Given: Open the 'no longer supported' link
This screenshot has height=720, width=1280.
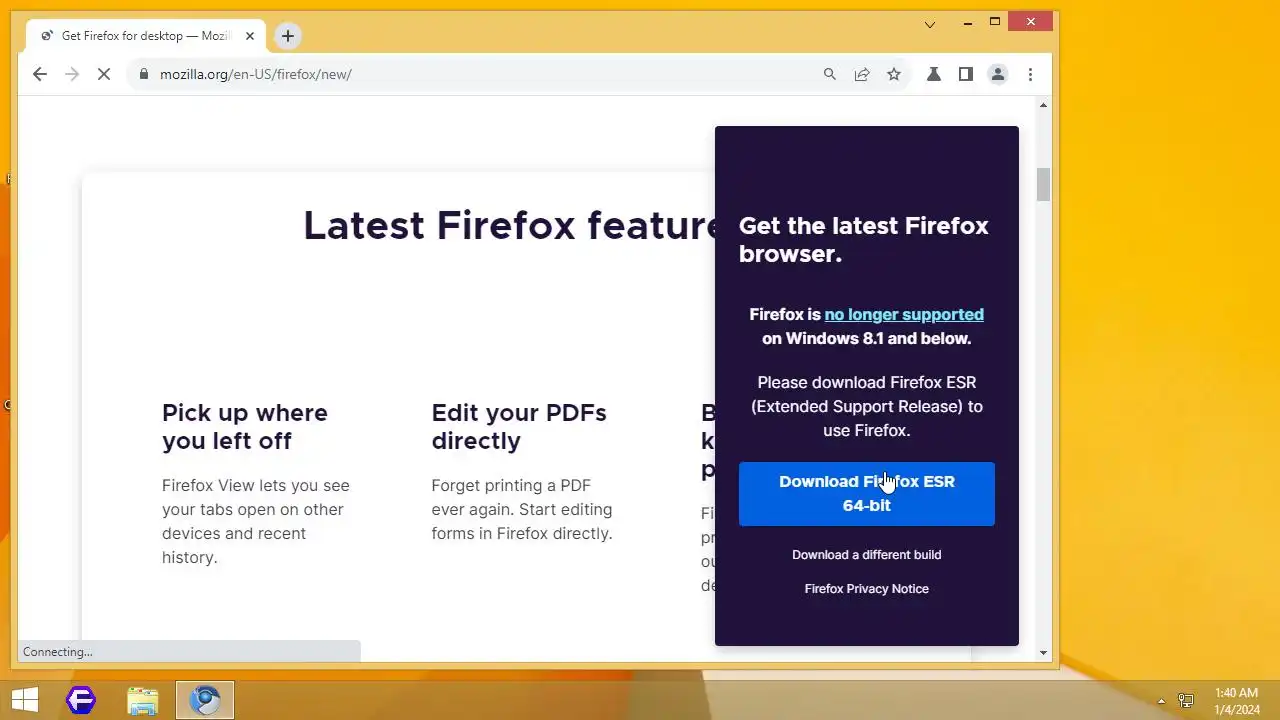Looking at the screenshot, I should click(x=904, y=314).
